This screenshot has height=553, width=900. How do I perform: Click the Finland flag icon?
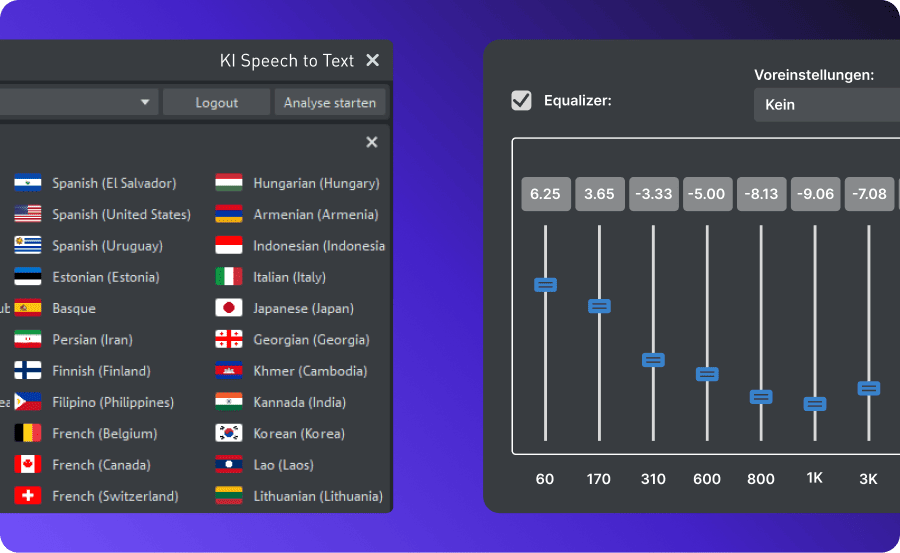pos(28,371)
